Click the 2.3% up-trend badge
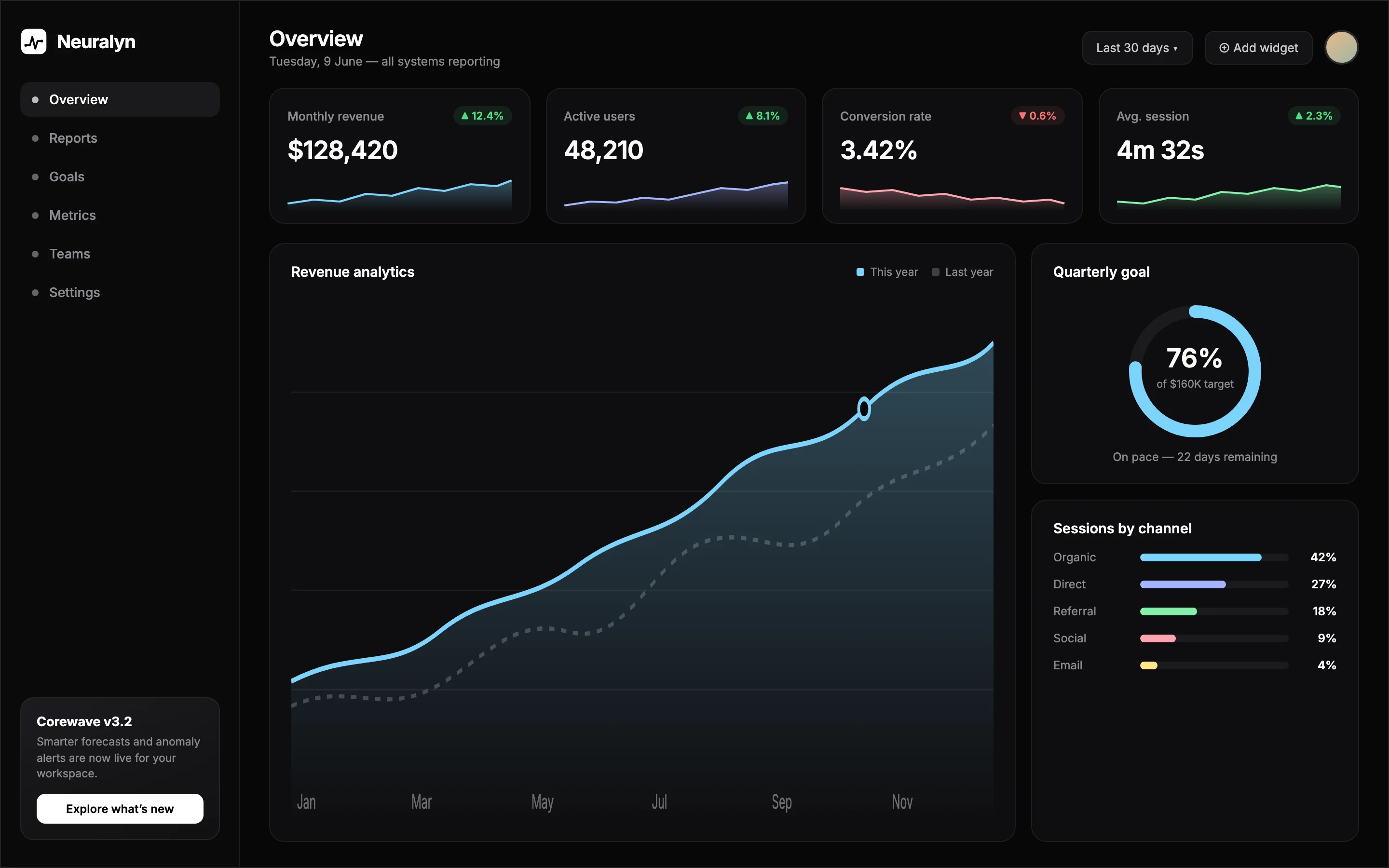Screen dimensions: 1389x868 tap(1314, 116)
